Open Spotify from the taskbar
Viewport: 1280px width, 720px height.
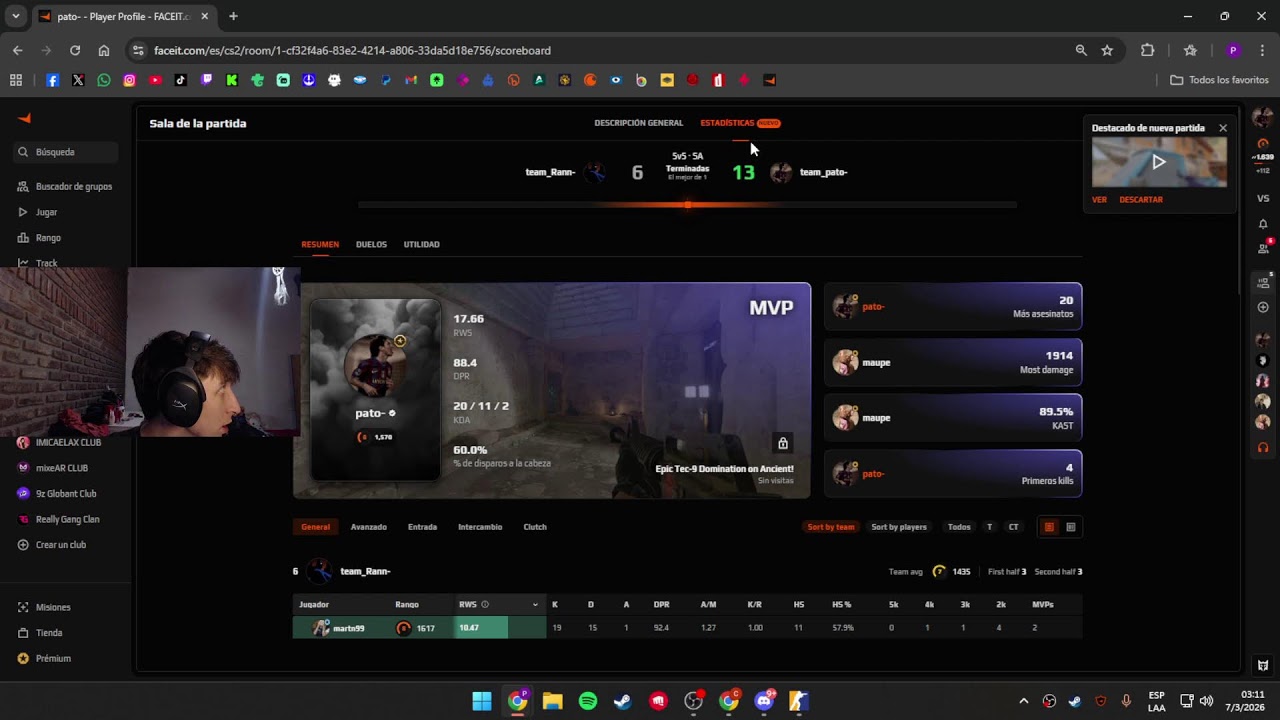588,701
